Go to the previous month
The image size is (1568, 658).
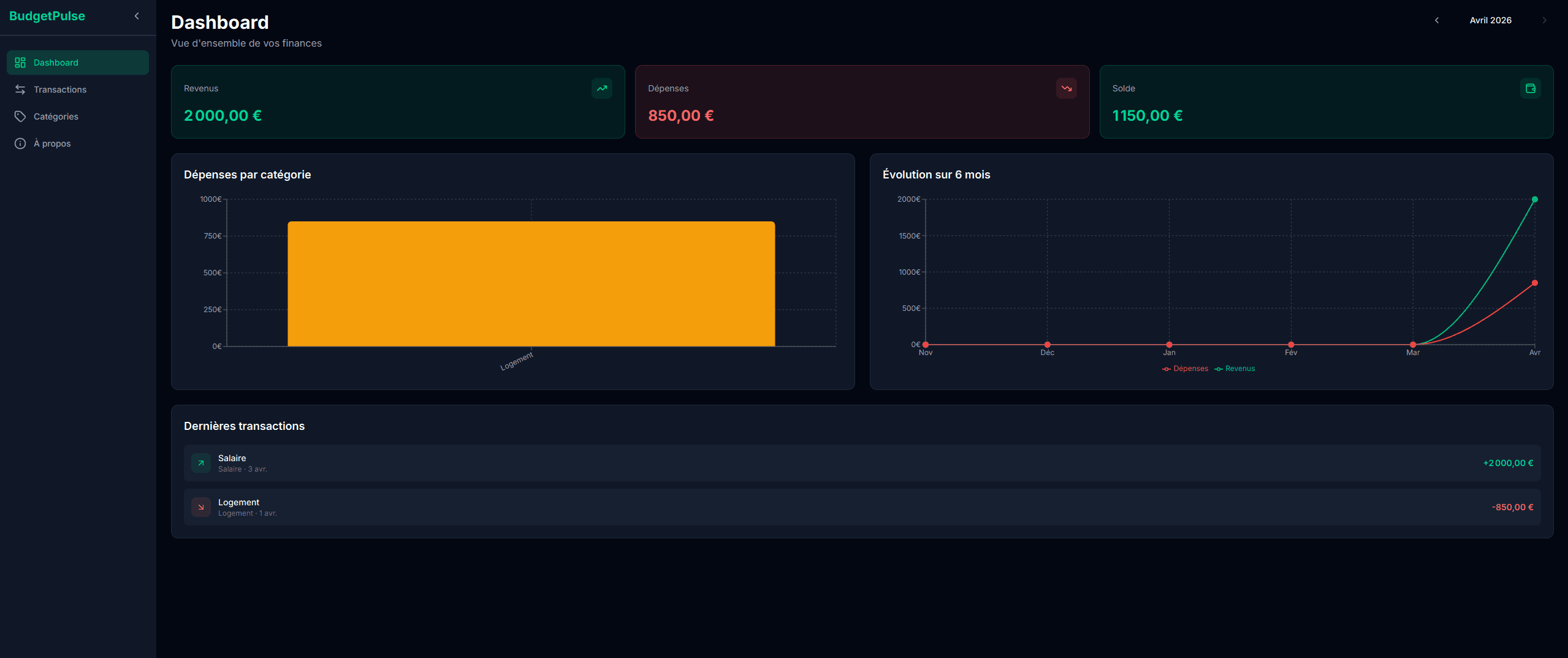point(1437,20)
